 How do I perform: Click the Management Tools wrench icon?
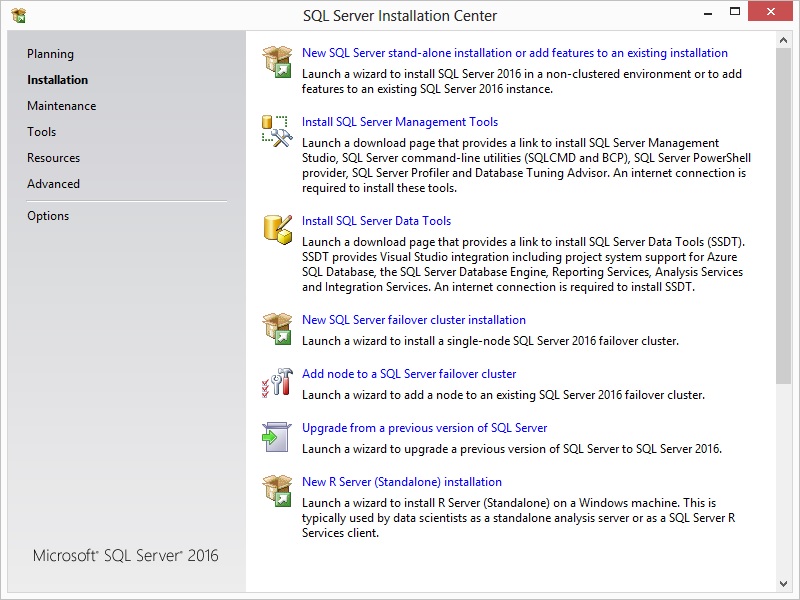tap(277, 131)
